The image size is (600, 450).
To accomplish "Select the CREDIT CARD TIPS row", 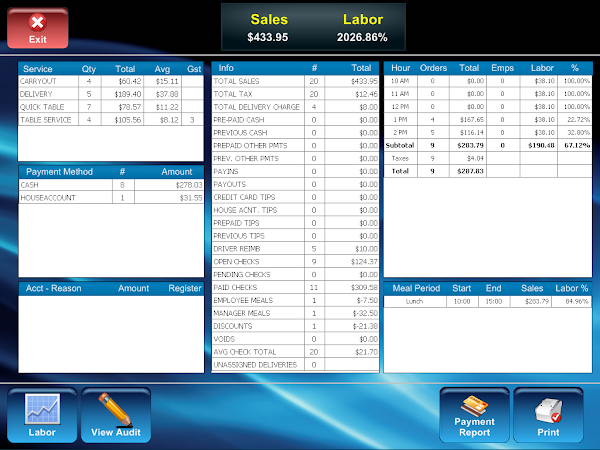I will tap(295, 197).
